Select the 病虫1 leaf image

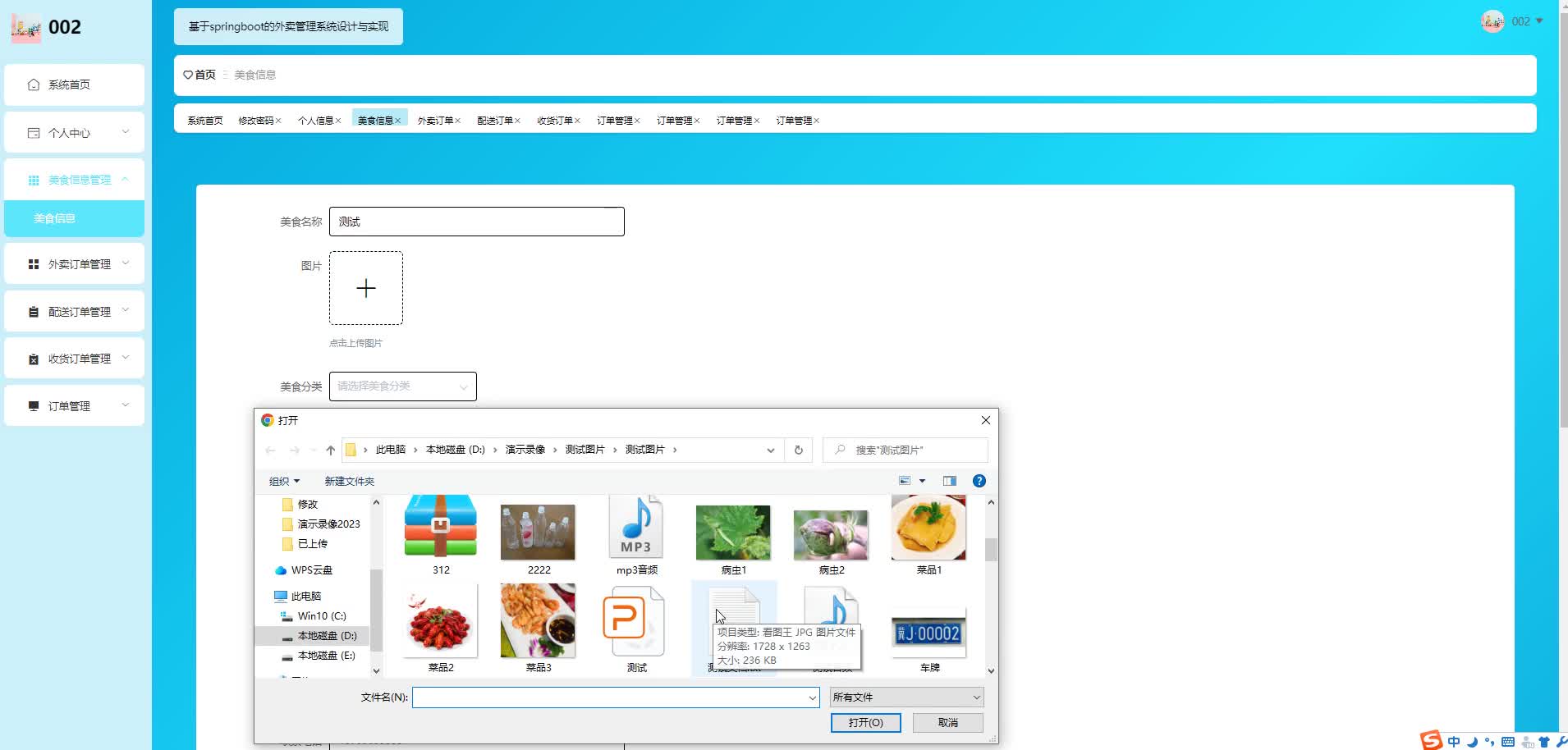pyautogui.click(x=733, y=539)
